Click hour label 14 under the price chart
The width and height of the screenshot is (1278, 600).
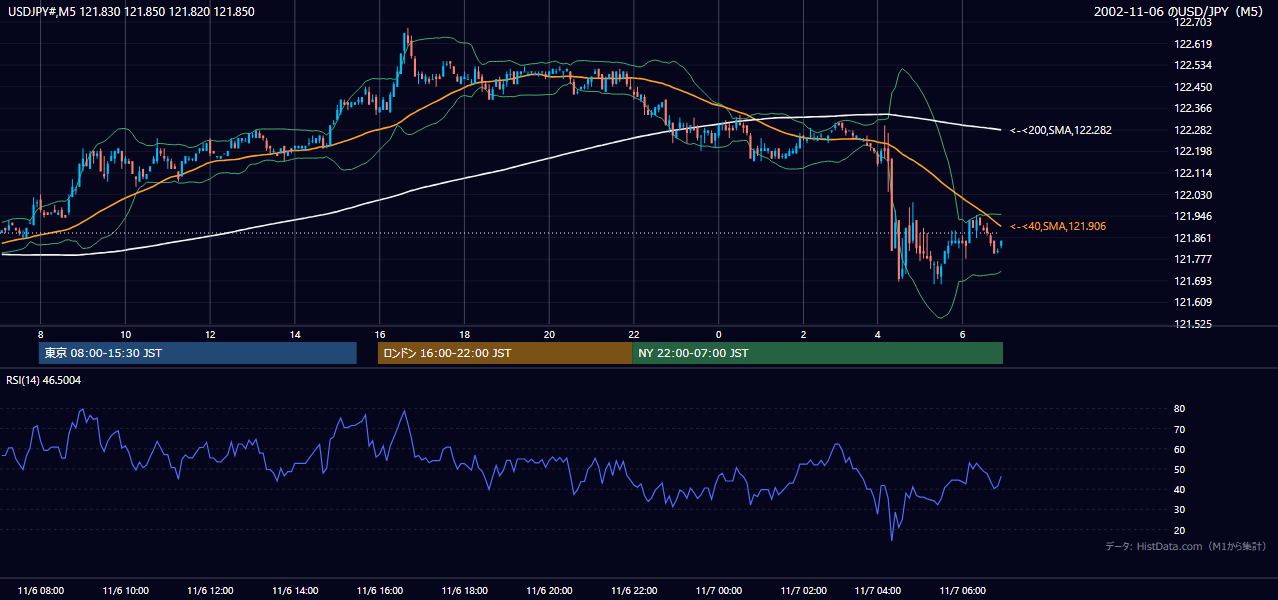pos(295,334)
